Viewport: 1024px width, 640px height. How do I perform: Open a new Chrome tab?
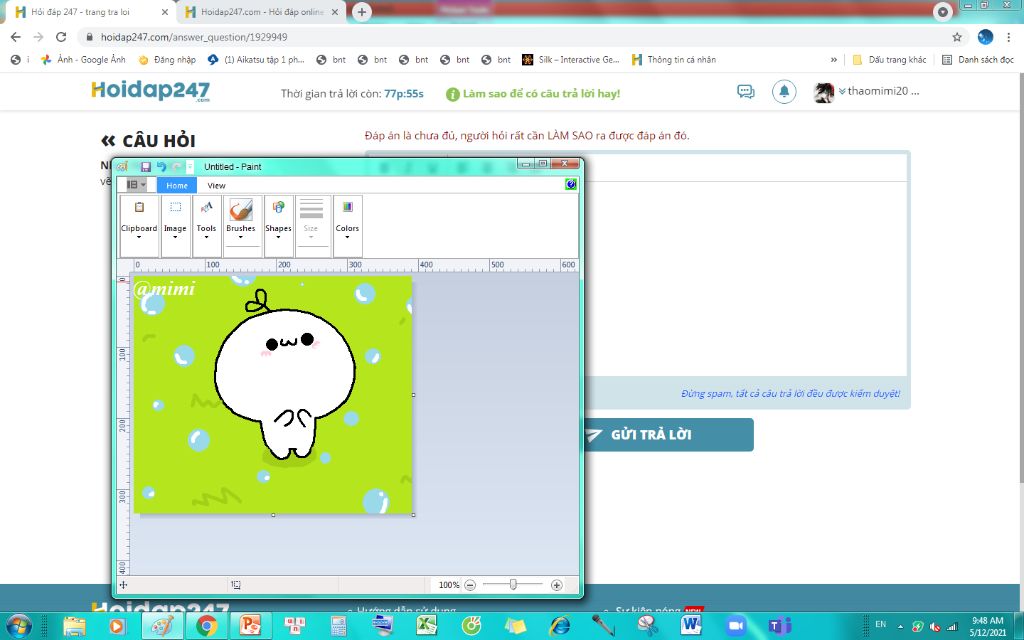tap(361, 12)
